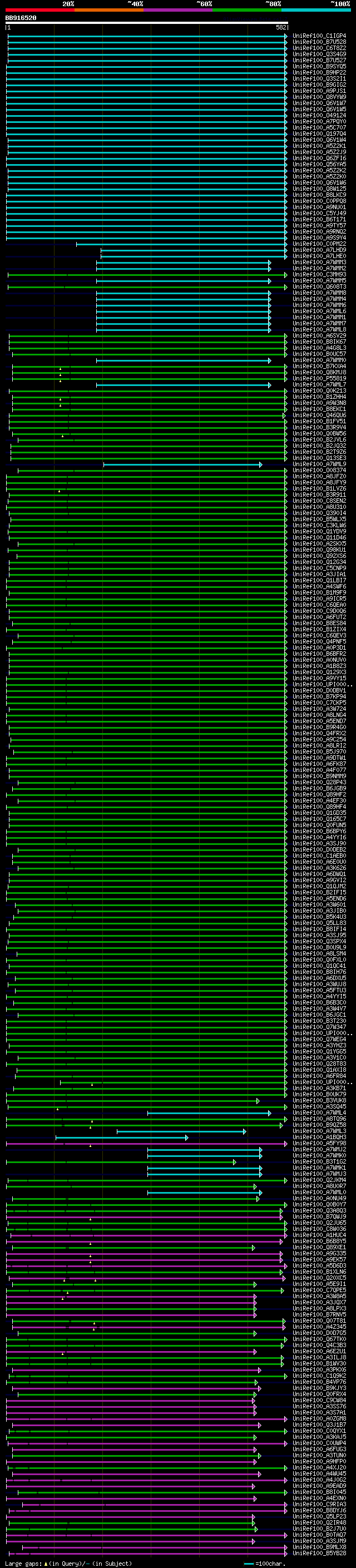Click the green ~80% identity legend segment
356x1568 pixels.
click(247, 10)
